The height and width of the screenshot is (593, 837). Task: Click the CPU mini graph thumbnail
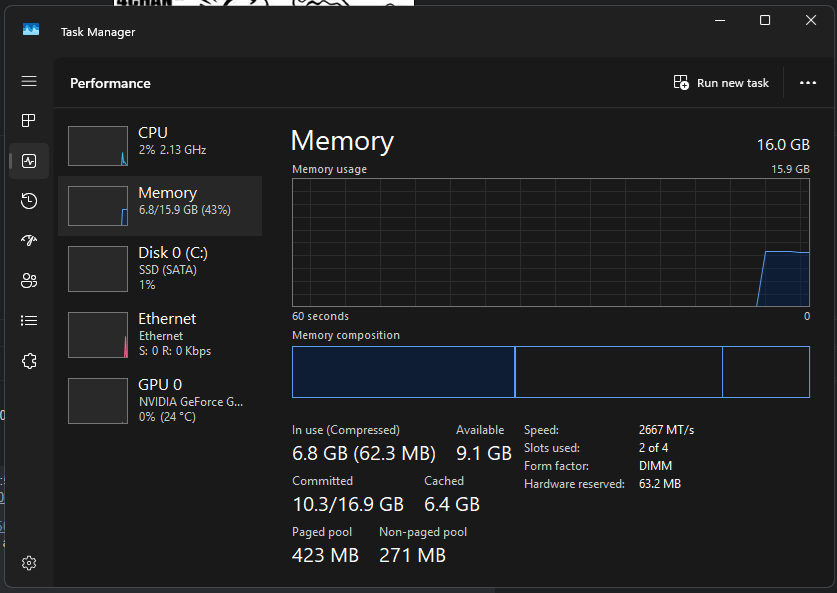pyautogui.click(x=98, y=146)
